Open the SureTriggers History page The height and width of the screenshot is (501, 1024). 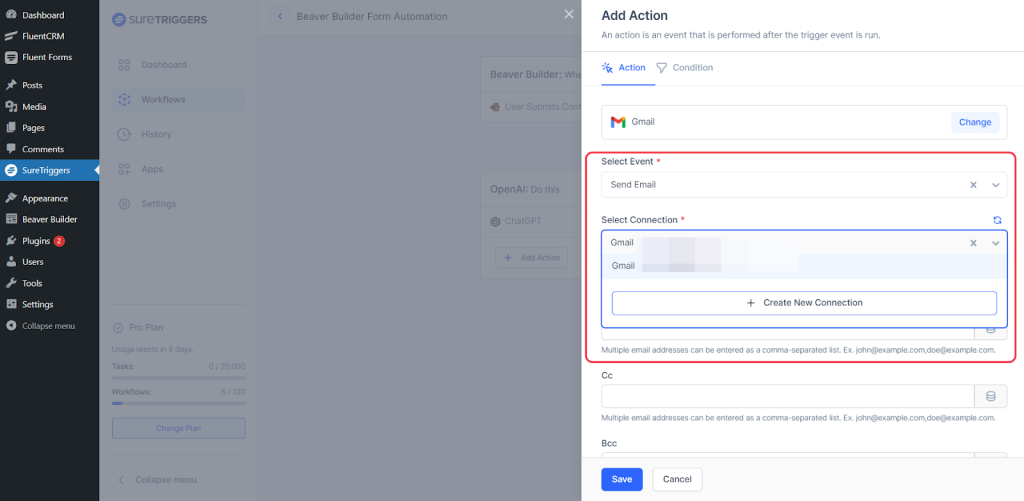click(x=156, y=134)
